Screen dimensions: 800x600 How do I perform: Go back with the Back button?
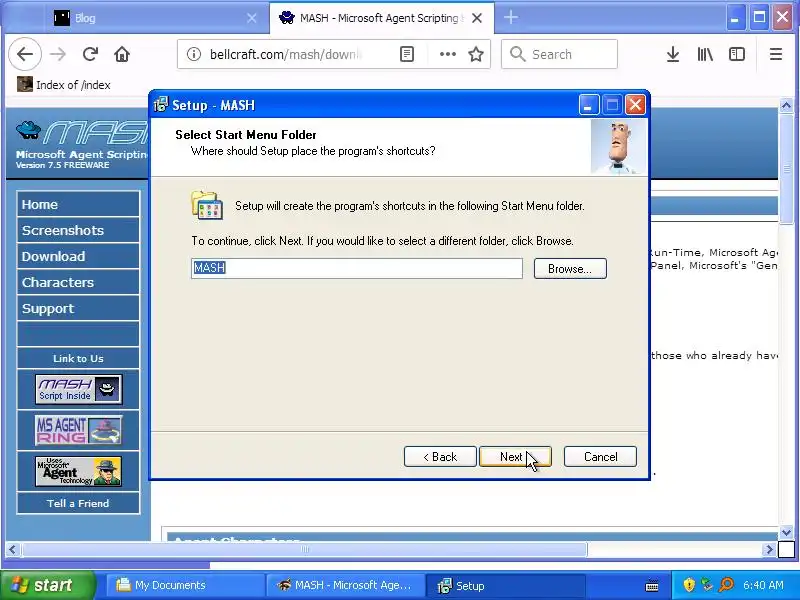[x=440, y=457]
